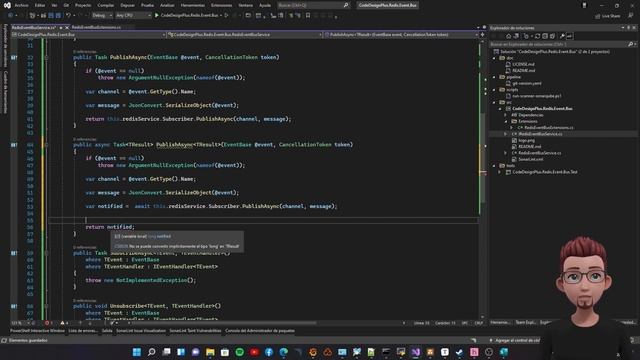The height and width of the screenshot is (360, 640).
Task: Open Spotify from the taskbar
Action: pos(240,352)
